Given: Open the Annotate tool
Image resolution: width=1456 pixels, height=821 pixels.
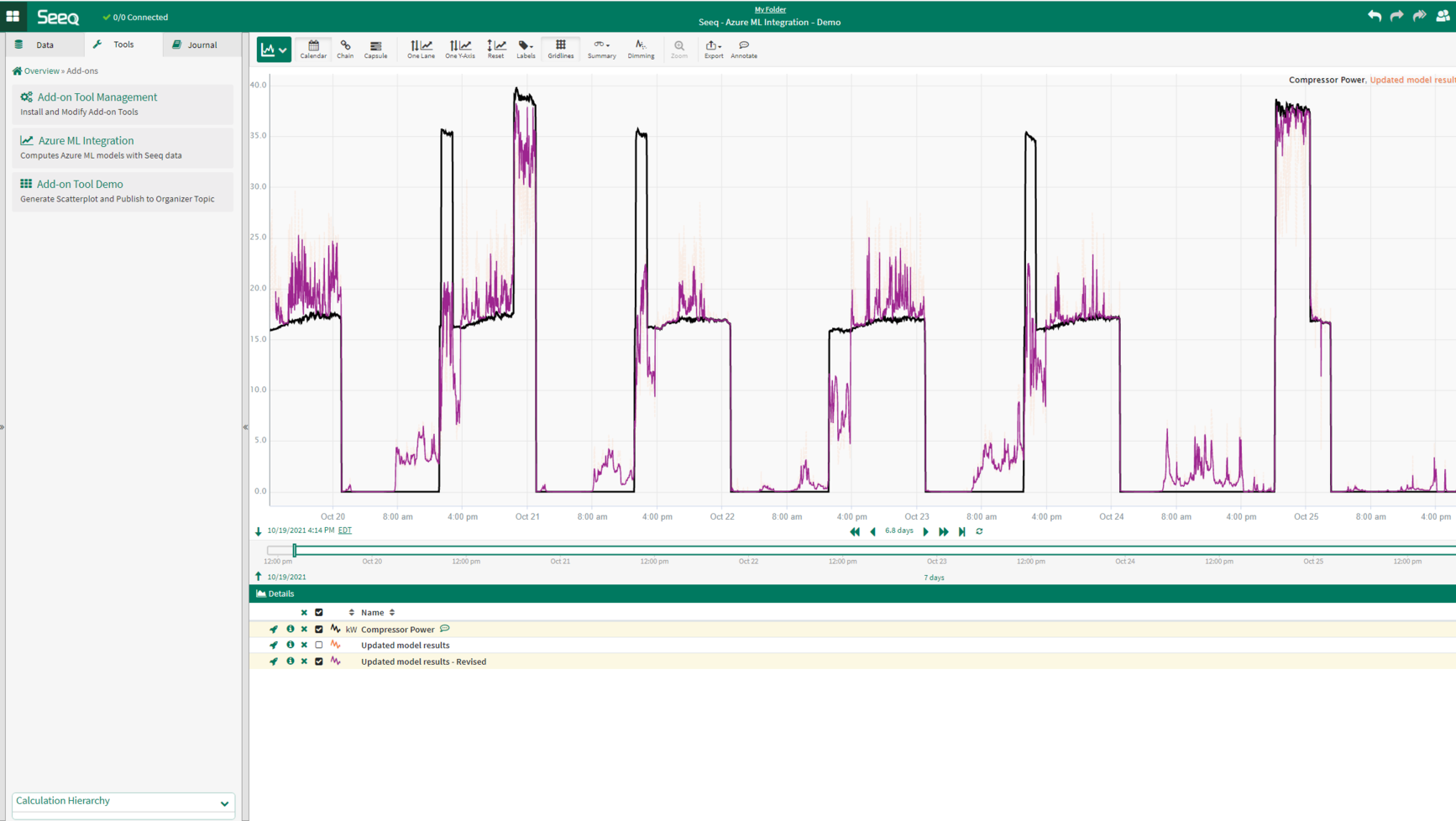Looking at the screenshot, I should pyautogui.click(x=743, y=48).
